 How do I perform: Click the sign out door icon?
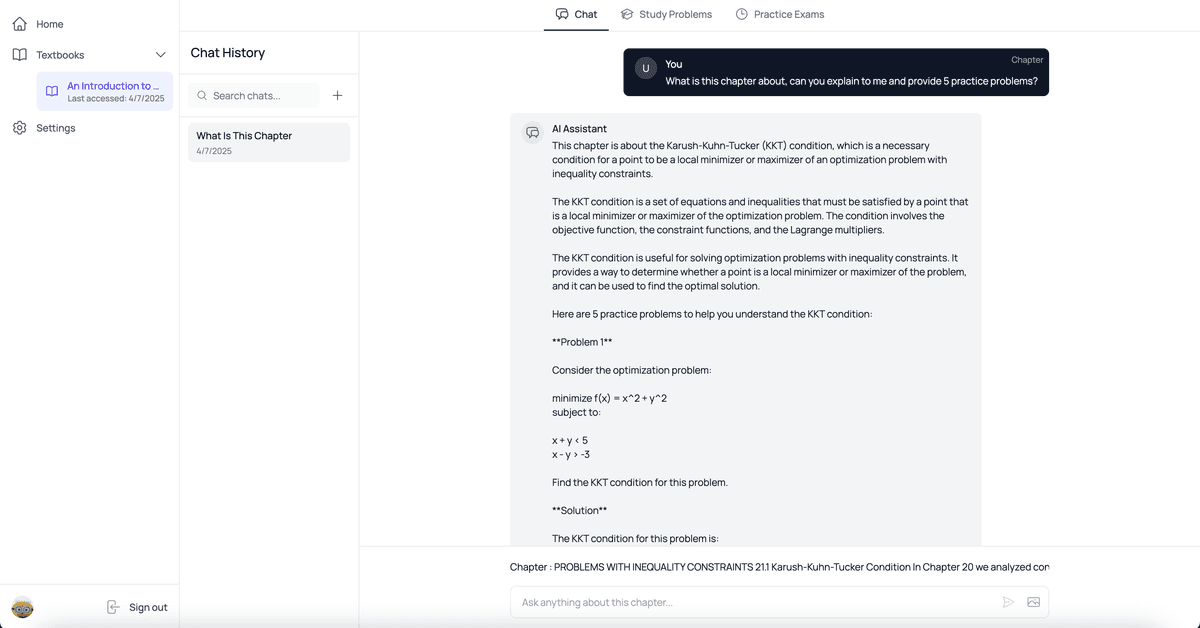point(113,607)
